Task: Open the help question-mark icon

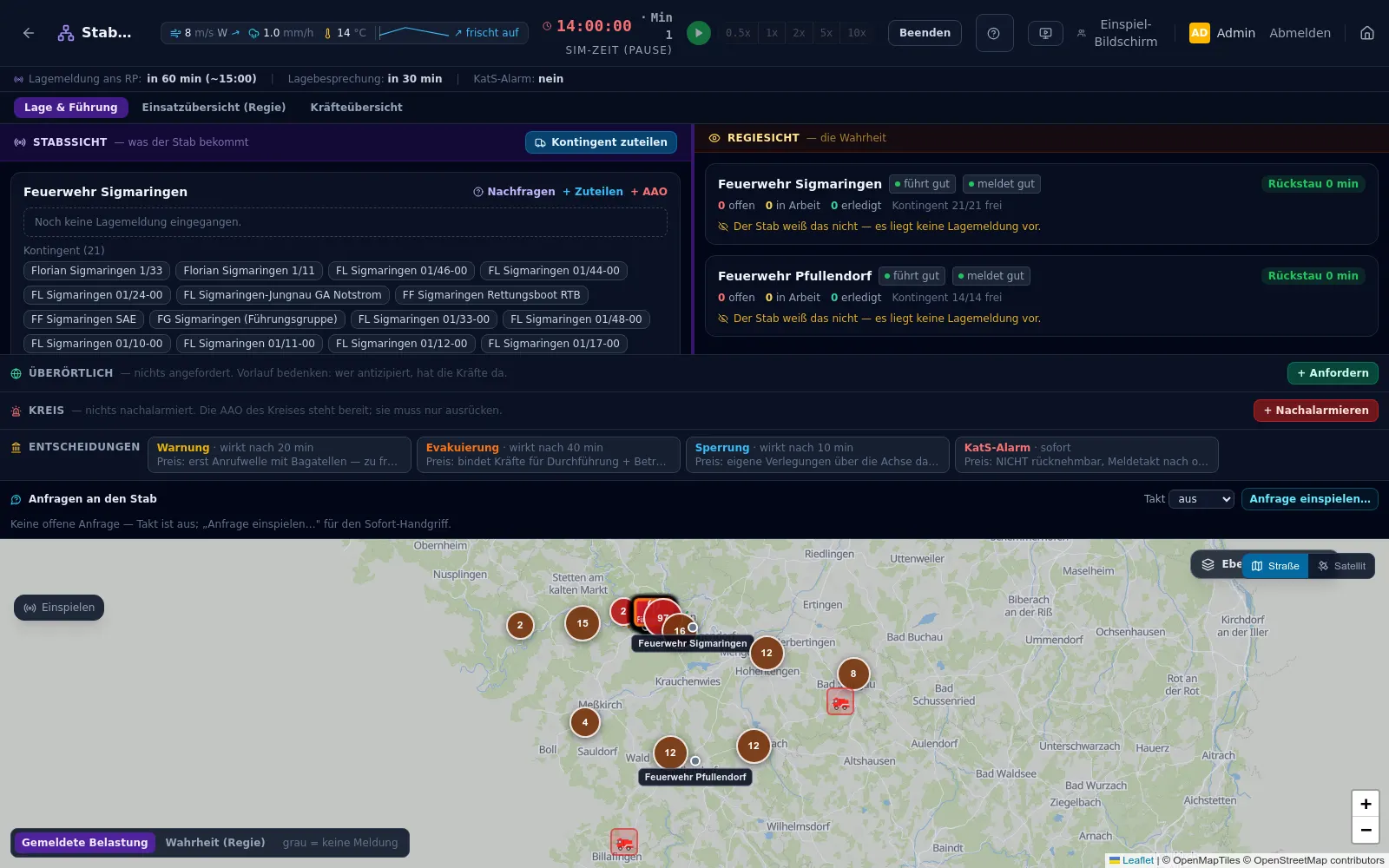Action: pos(994,33)
